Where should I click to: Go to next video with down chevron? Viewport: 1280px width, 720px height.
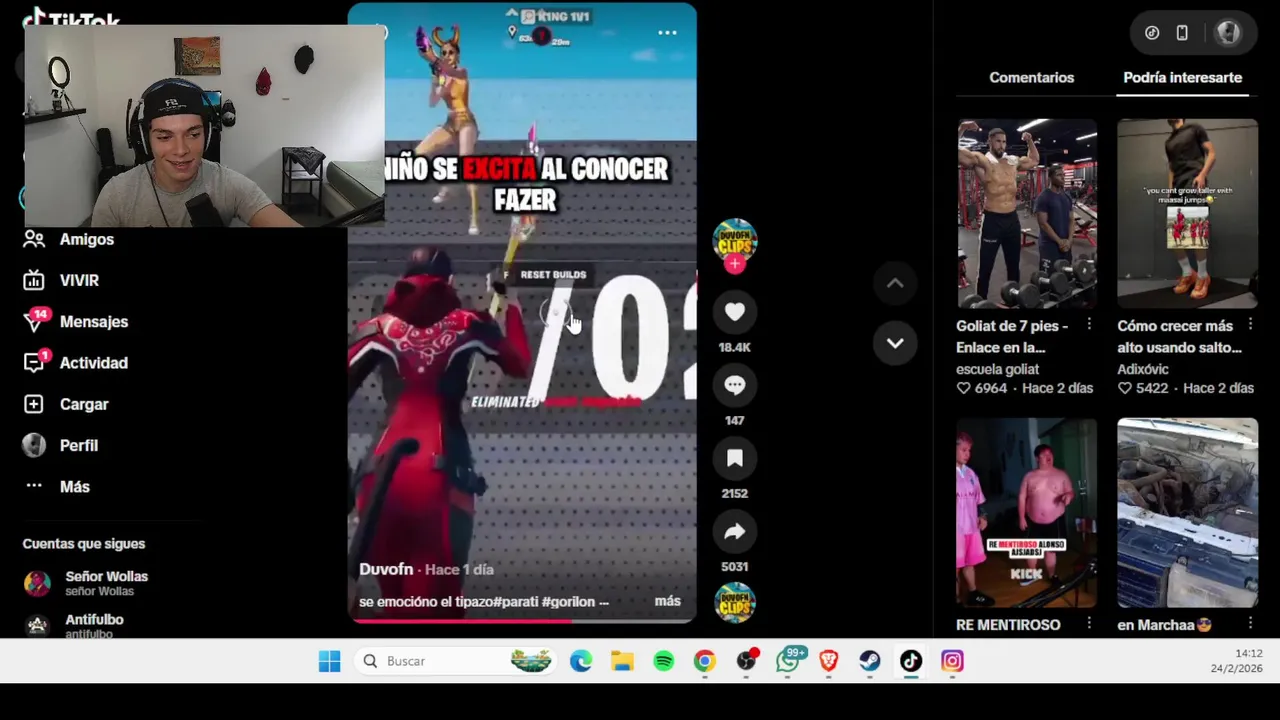click(895, 343)
